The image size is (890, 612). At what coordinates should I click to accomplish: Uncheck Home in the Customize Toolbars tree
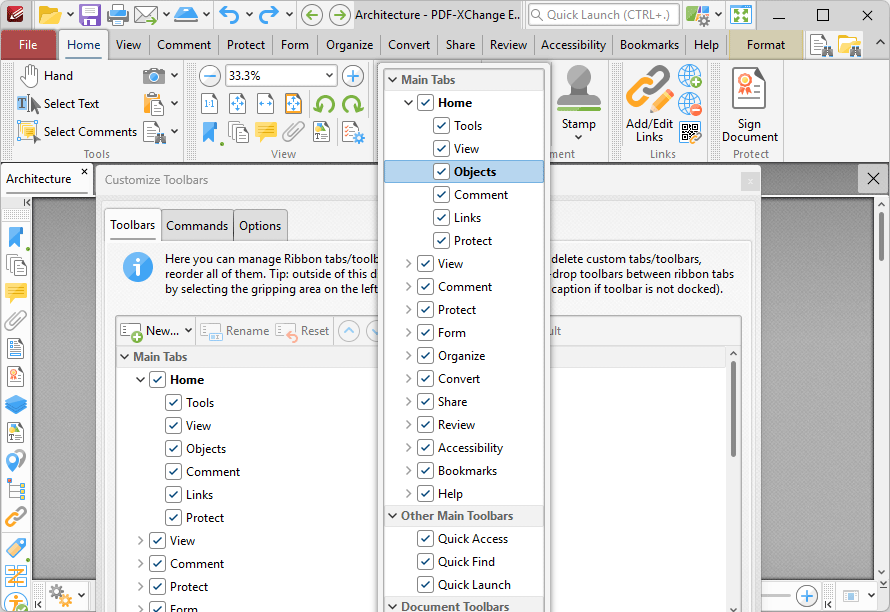(157, 379)
